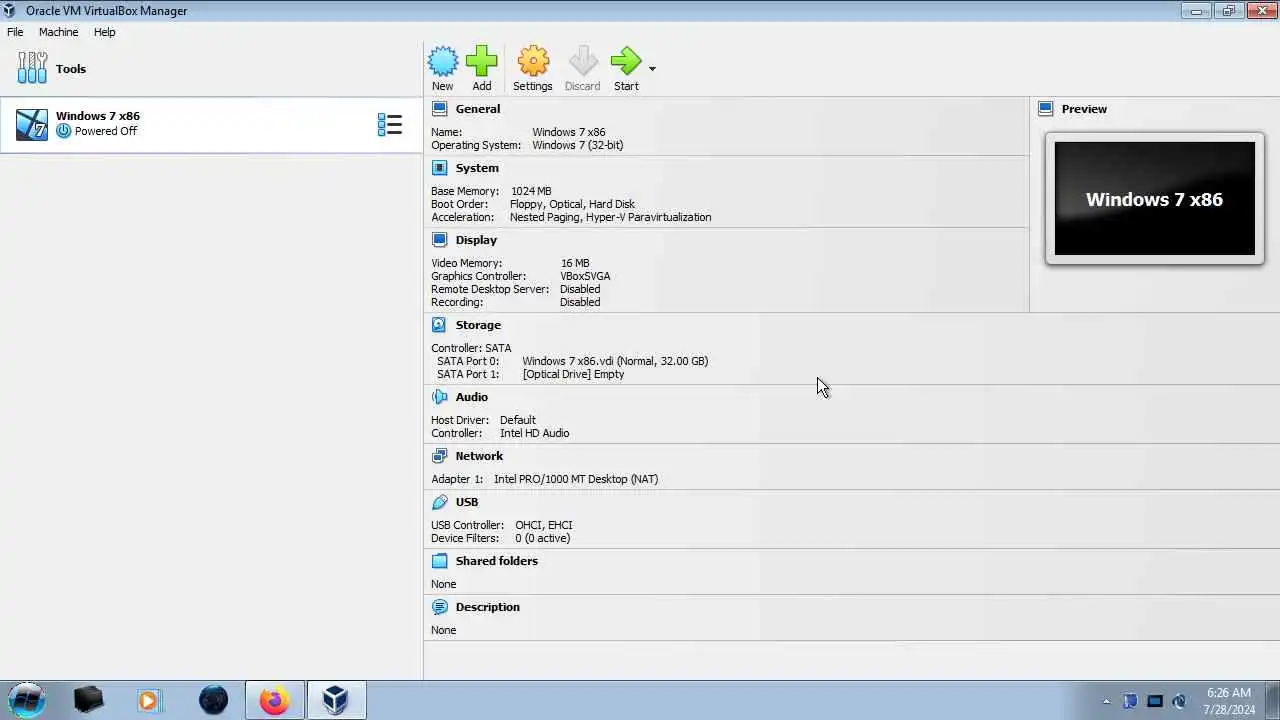This screenshot has height=720, width=1280.
Task: Open Storage settings via heading link
Action: click(478, 325)
